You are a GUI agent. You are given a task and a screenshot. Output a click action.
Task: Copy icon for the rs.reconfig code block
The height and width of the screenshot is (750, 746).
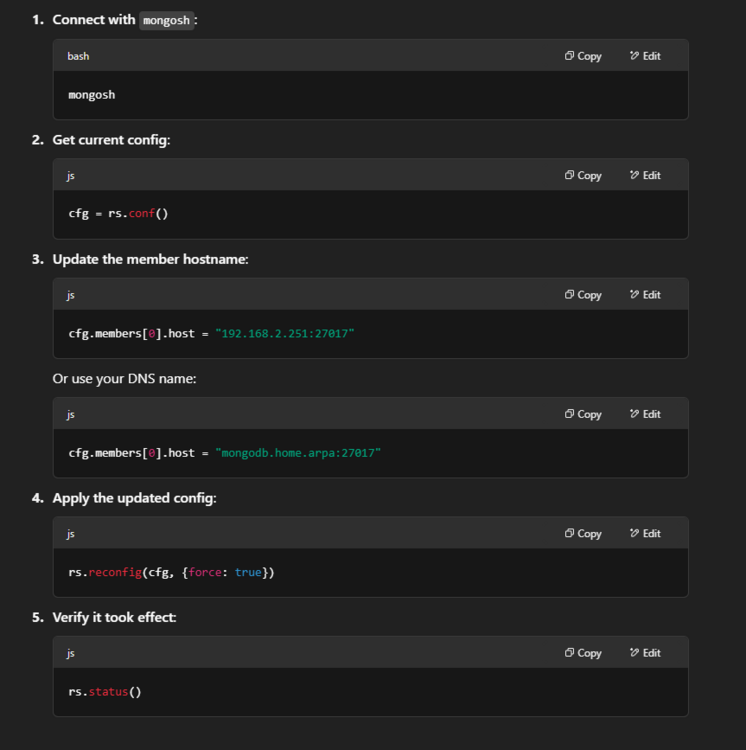click(x=569, y=533)
